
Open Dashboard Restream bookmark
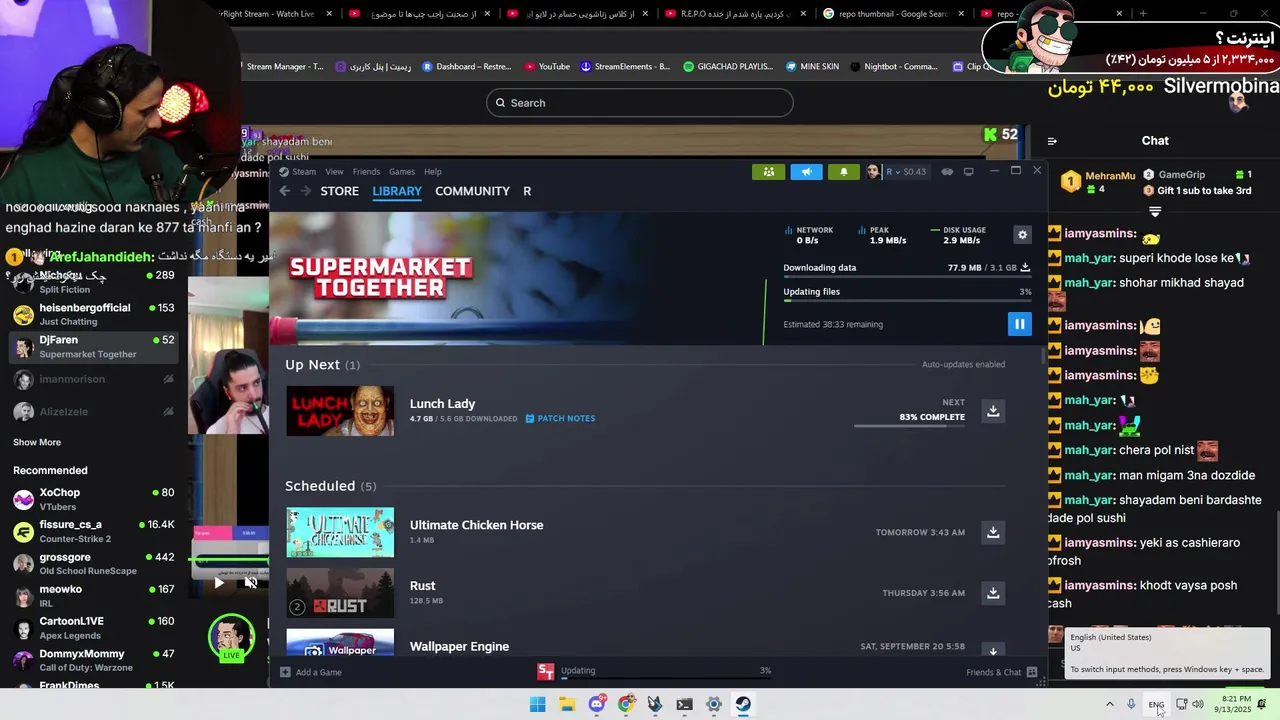point(467,67)
